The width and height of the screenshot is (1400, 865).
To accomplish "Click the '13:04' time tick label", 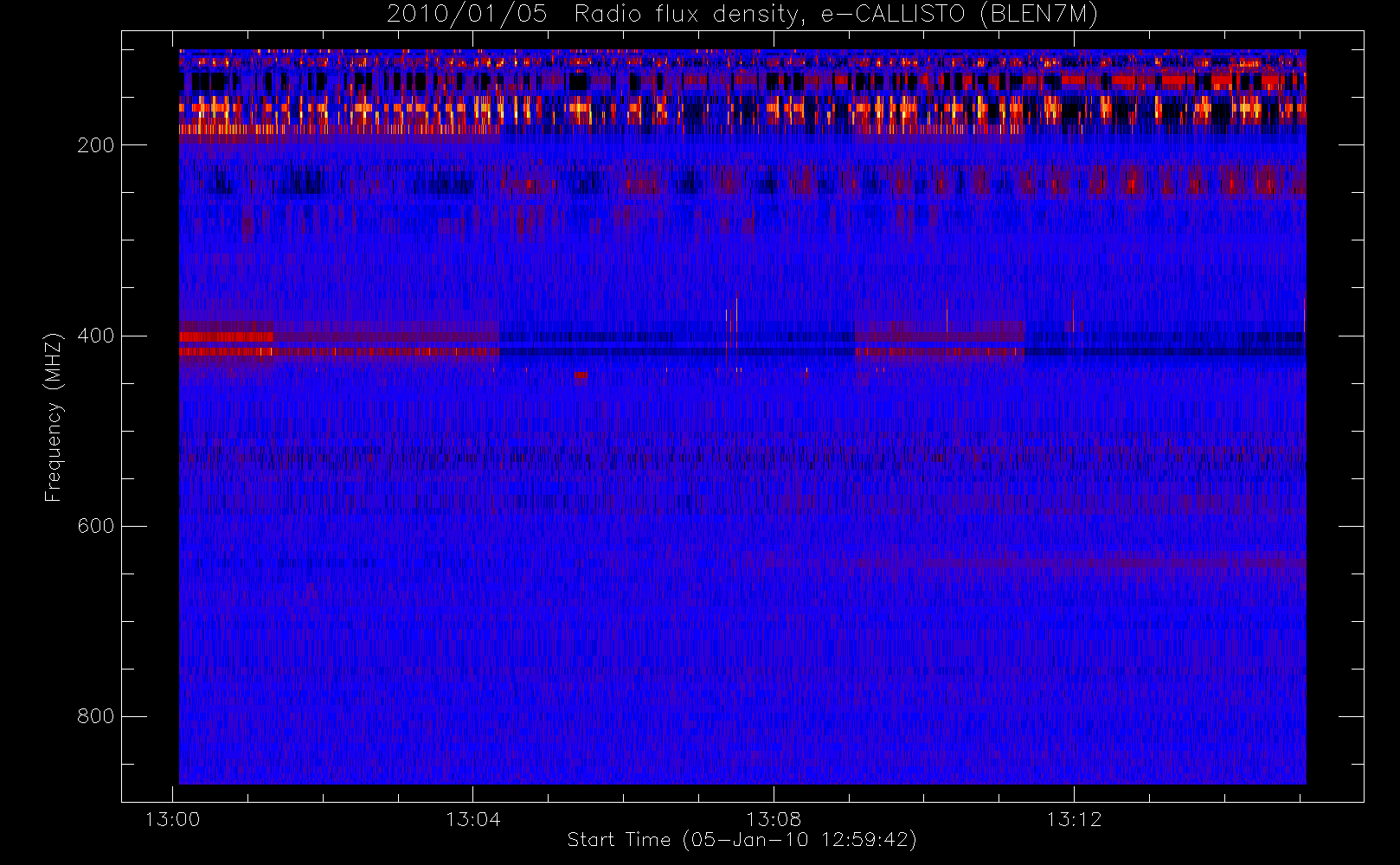I will [x=472, y=819].
